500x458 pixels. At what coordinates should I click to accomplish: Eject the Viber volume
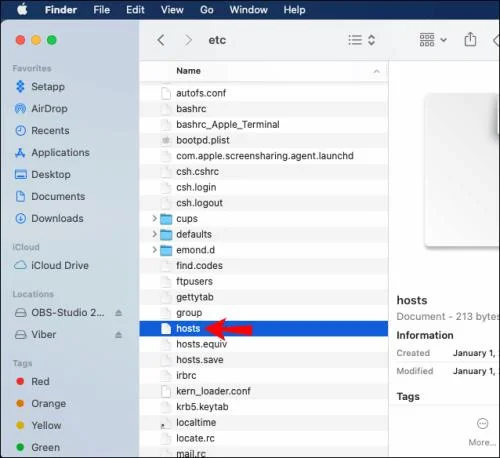(118, 335)
